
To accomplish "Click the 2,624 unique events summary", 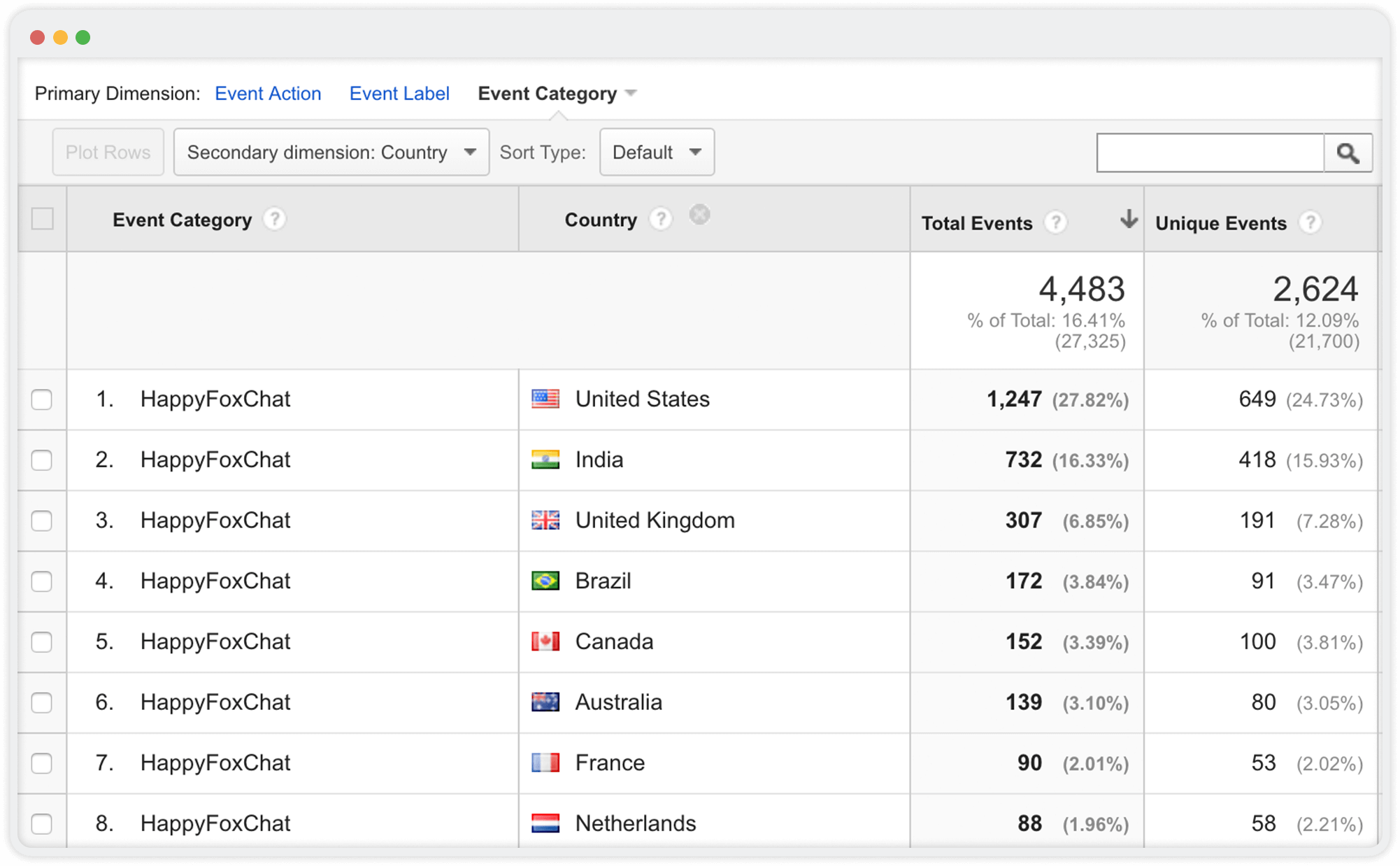I will [x=1315, y=289].
